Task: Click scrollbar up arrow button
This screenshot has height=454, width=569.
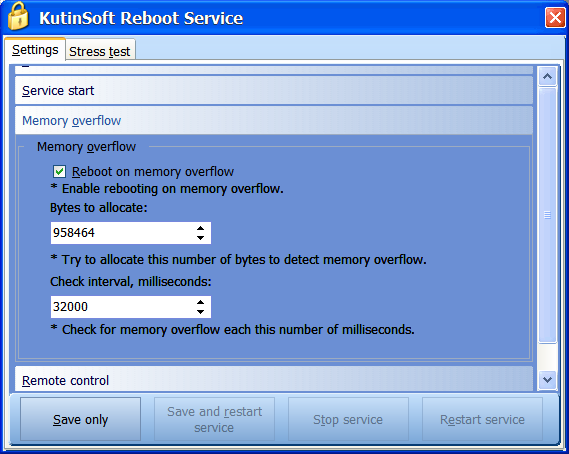Action: click(548, 77)
